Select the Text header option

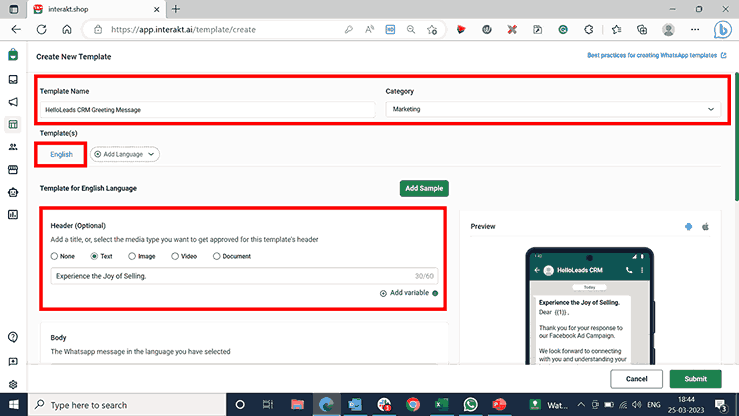click(x=101, y=256)
